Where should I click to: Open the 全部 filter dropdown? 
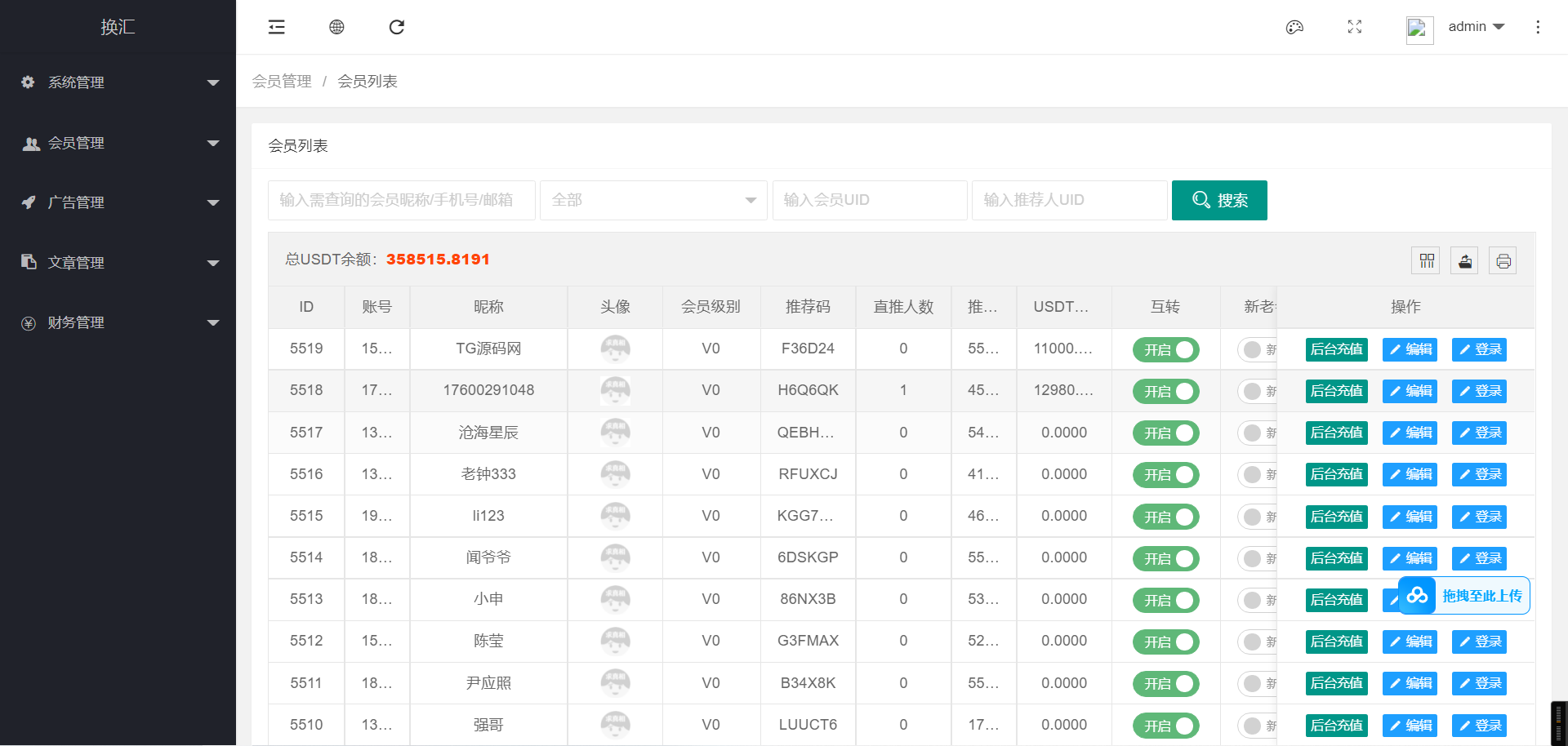coord(653,201)
